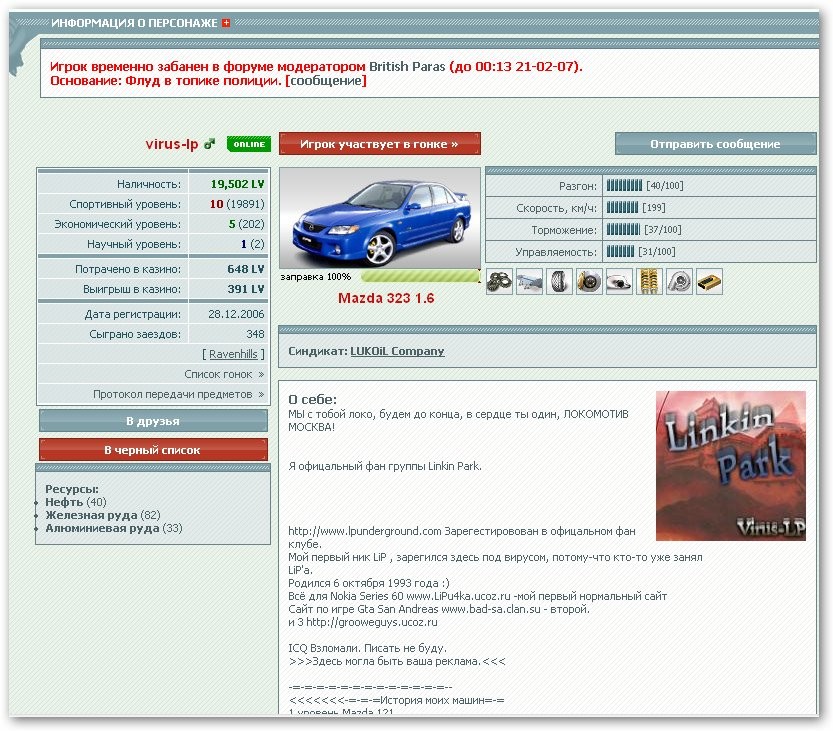Click the economic level value 5 (202)

(x=246, y=224)
